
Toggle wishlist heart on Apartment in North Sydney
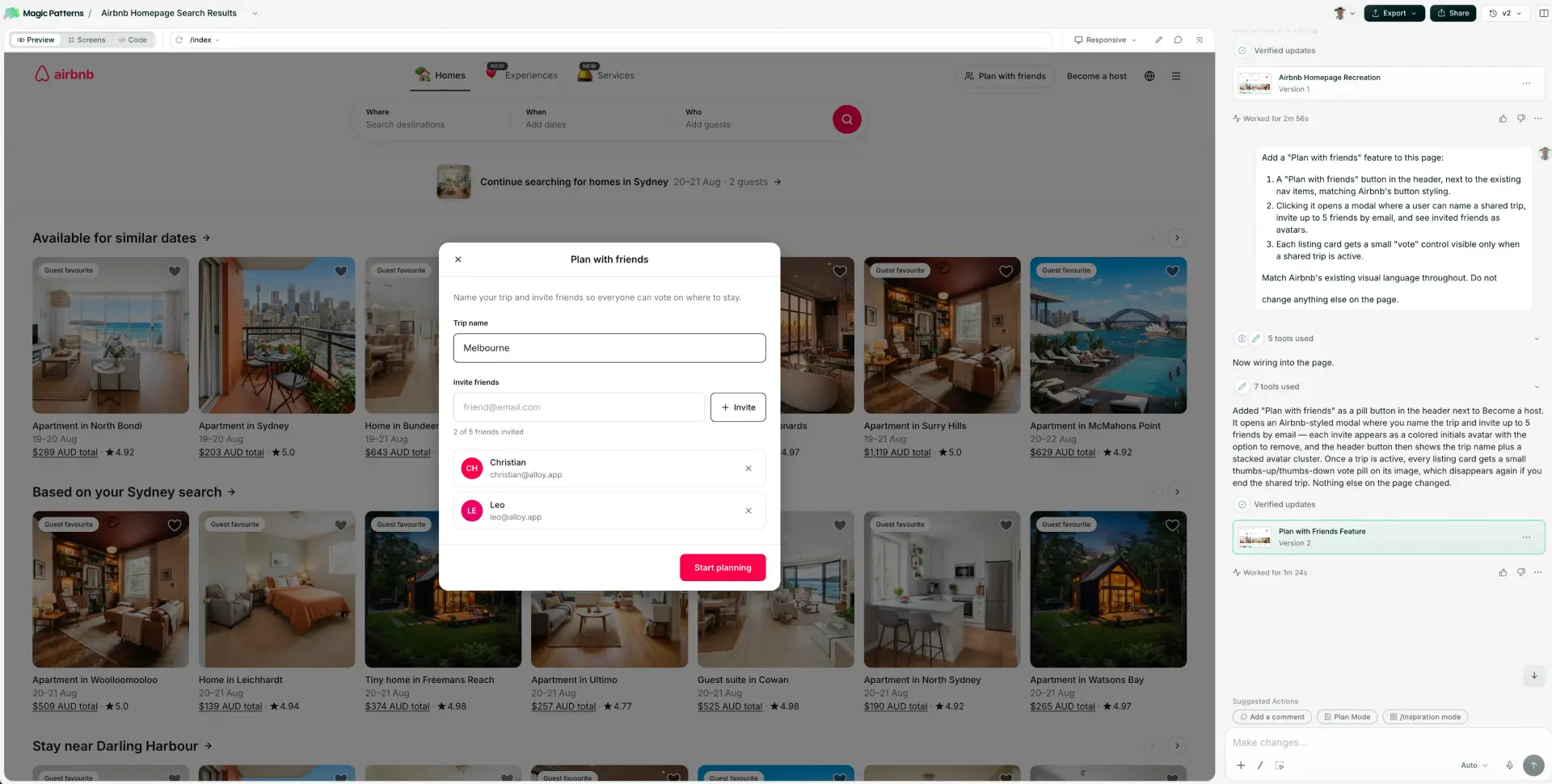click(1006, 525)
